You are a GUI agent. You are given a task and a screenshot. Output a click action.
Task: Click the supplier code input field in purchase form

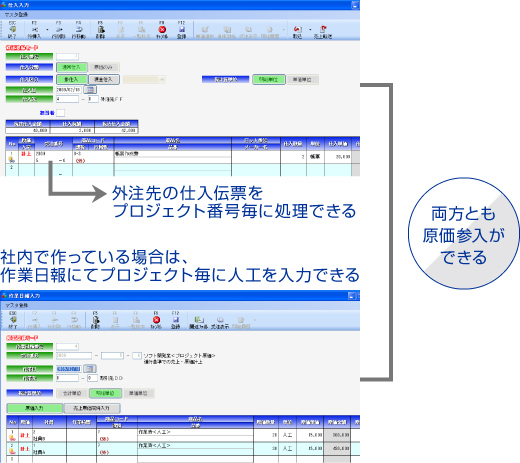click(67, 99)
